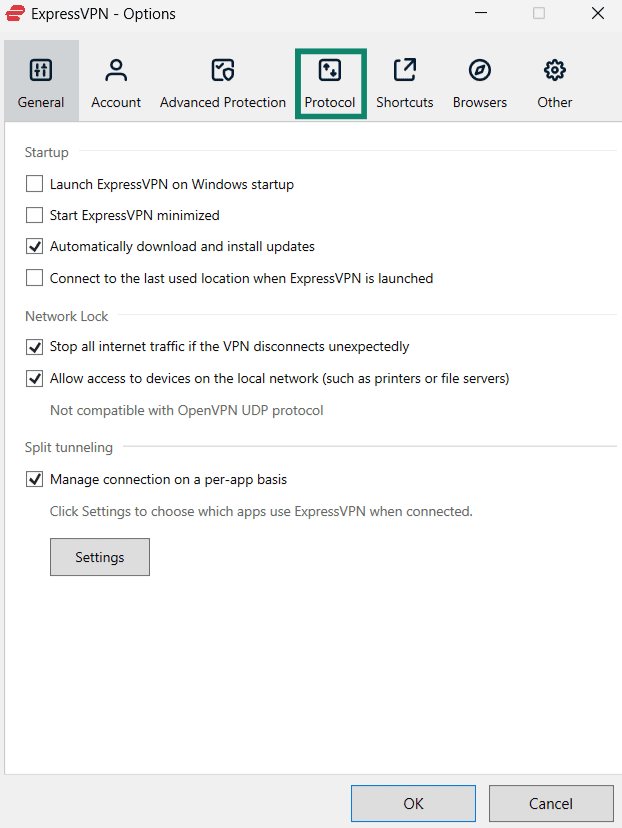622x828 pixels.
Task: Select the General keyboard icon
Action: [40, 70]
